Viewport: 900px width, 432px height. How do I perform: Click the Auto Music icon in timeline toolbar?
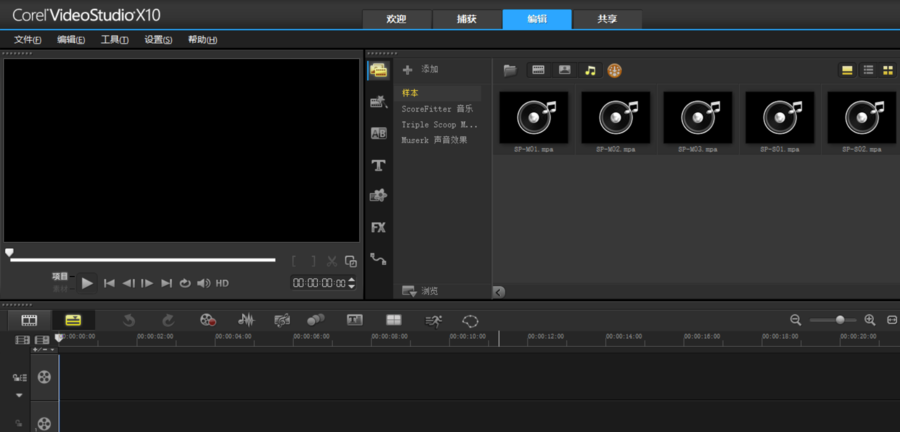(x=282, y=320)
